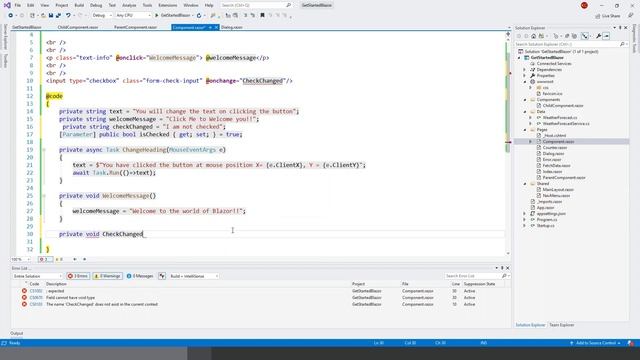Image resolution: width=640 pixels, height=360 pixels.
Task: Switch to ParentComponent.razor tab
Action: (136, 27)
